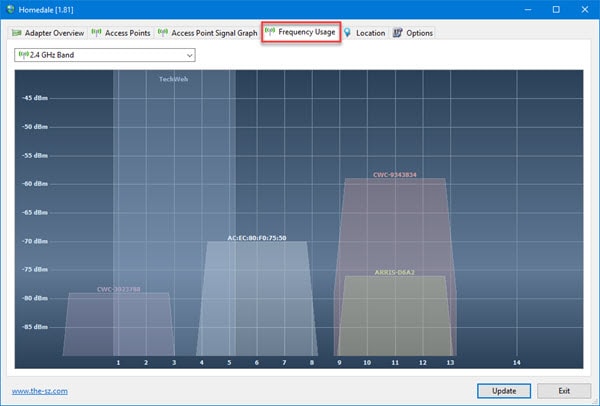The height and width of the screenshot is (406, 600).
Task: Go to the Location tab
Action: pos(365,33)
